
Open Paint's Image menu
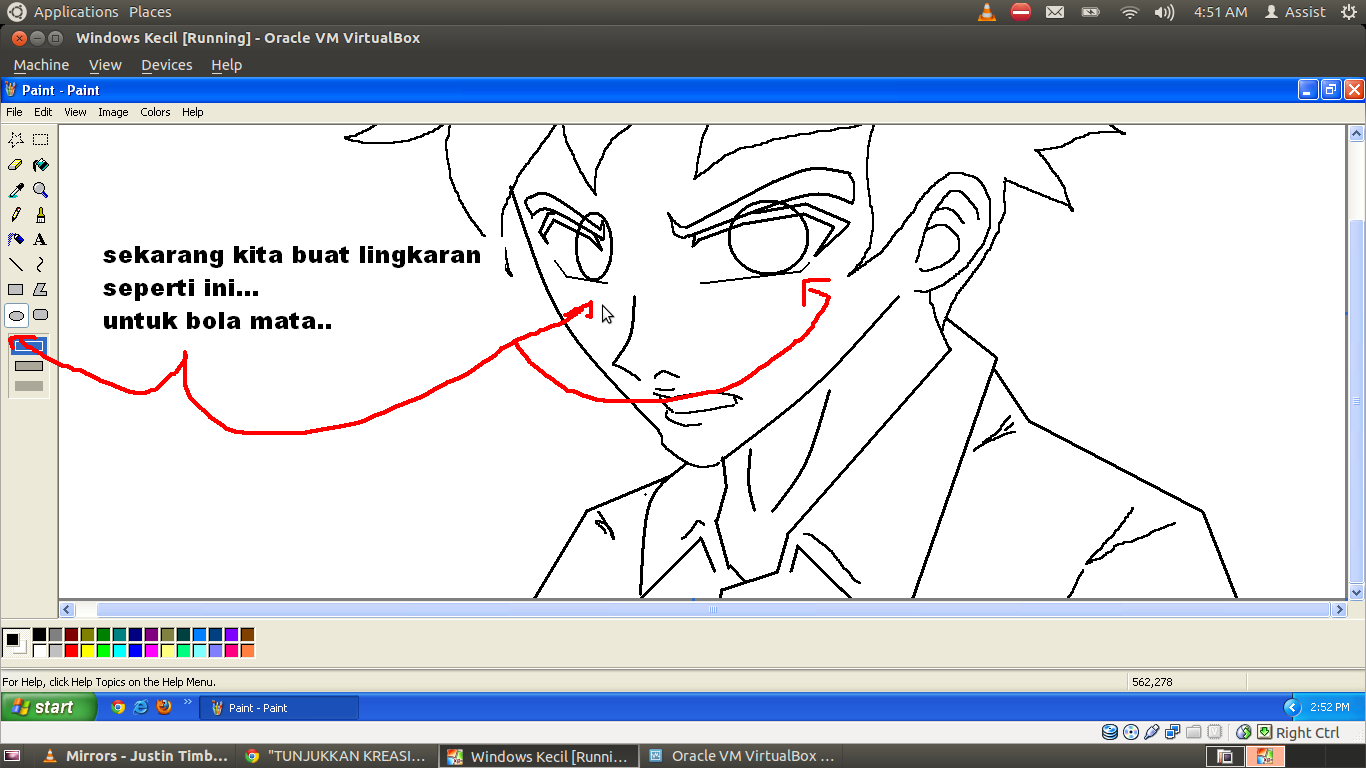coord(113,112)
